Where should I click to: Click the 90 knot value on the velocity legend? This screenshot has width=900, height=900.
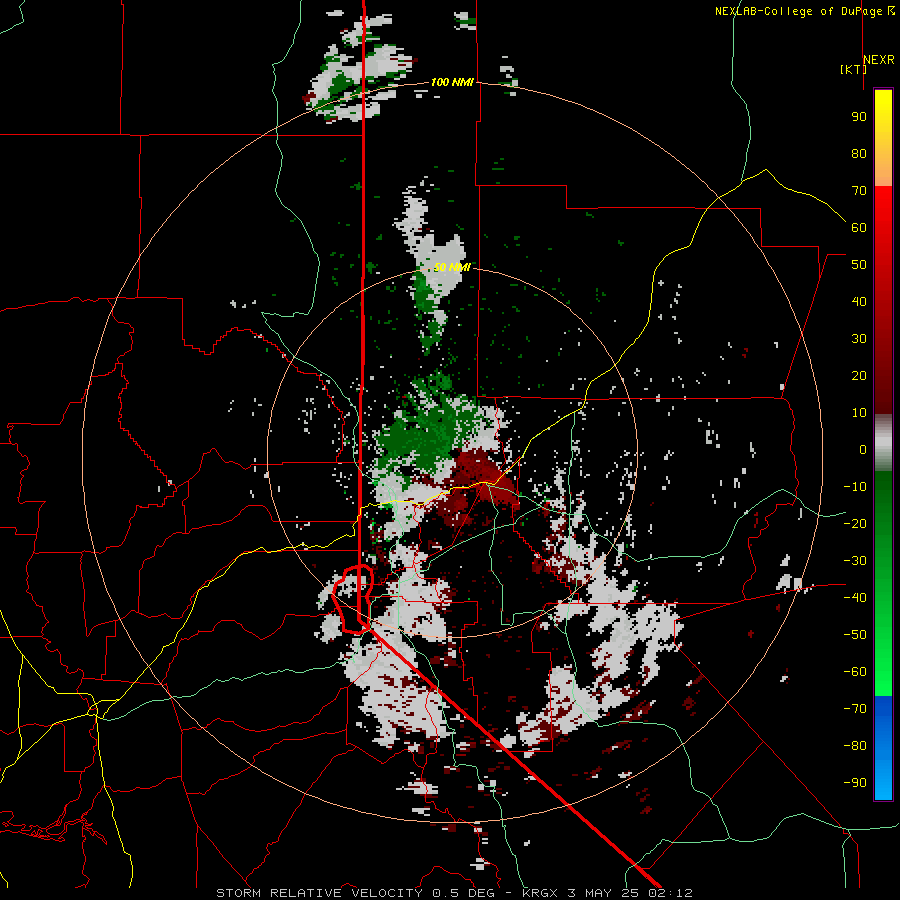point(859,117)
